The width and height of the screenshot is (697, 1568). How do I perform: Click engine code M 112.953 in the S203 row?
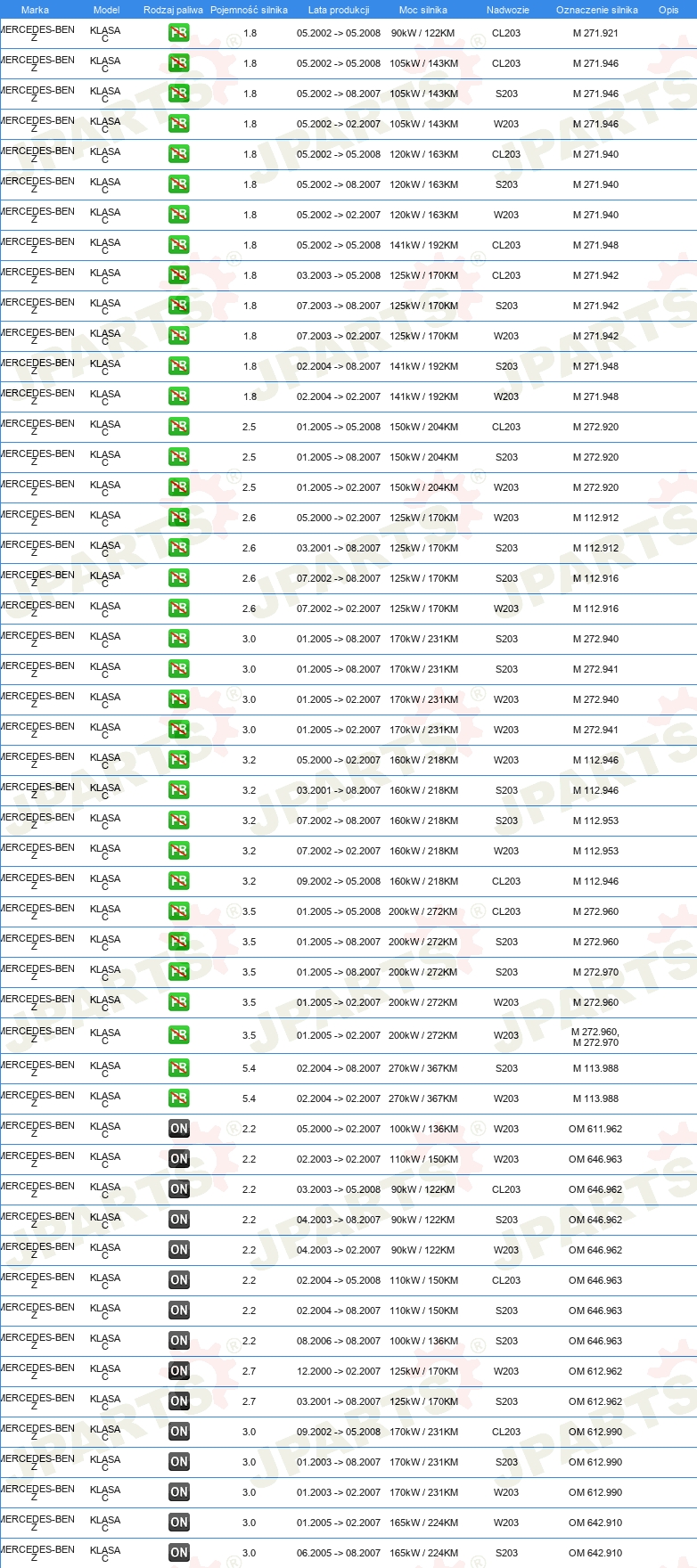point(595,821)
